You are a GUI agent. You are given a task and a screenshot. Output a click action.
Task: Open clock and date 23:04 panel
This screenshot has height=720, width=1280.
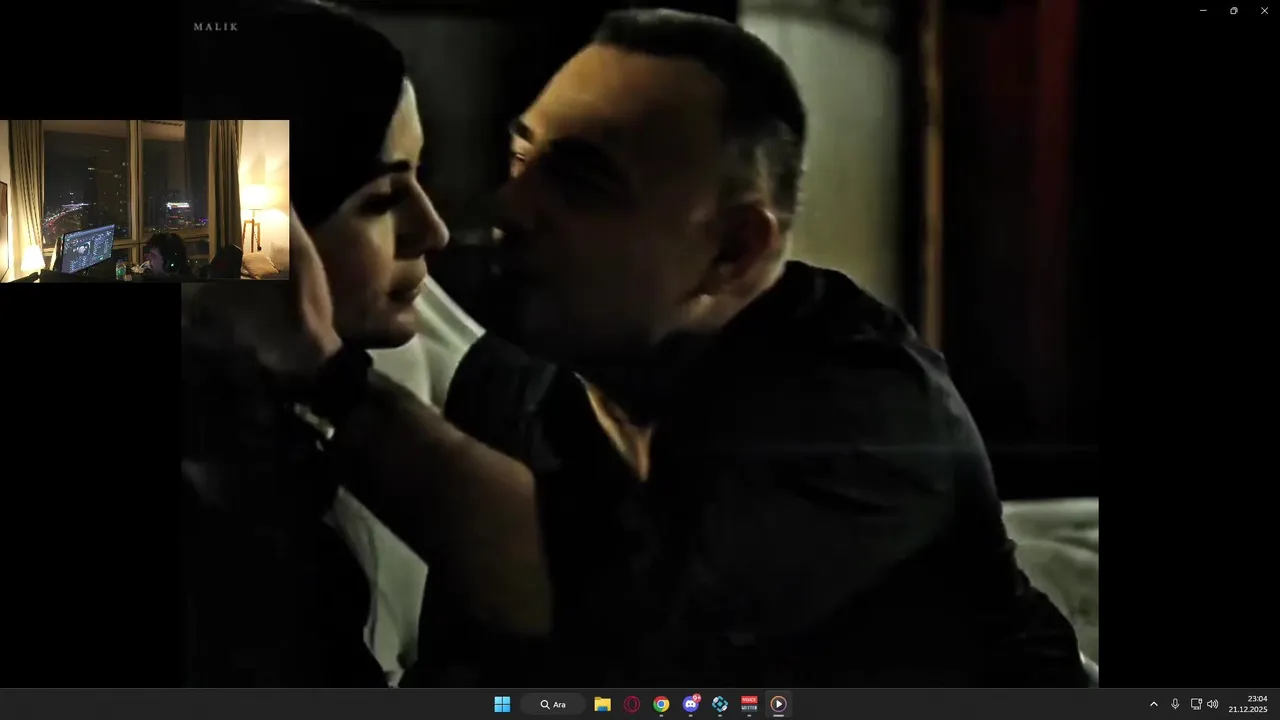[1248, 704]
